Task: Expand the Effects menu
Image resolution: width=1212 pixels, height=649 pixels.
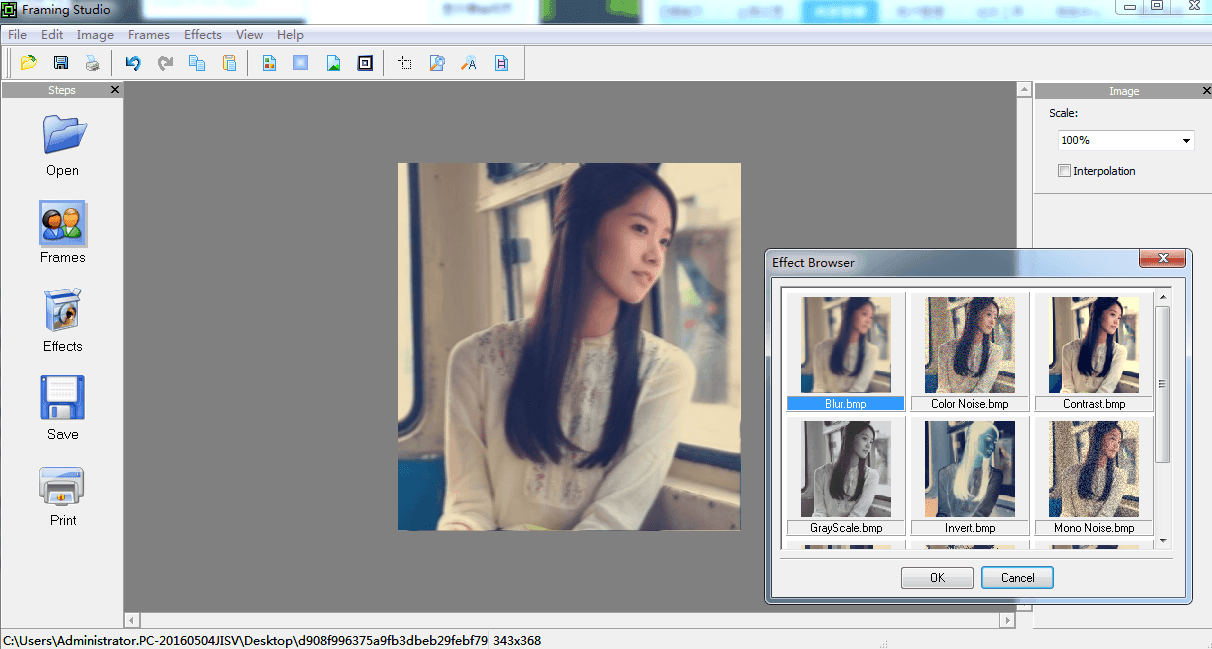Action: pyautogui.click(x=202, y=34)
